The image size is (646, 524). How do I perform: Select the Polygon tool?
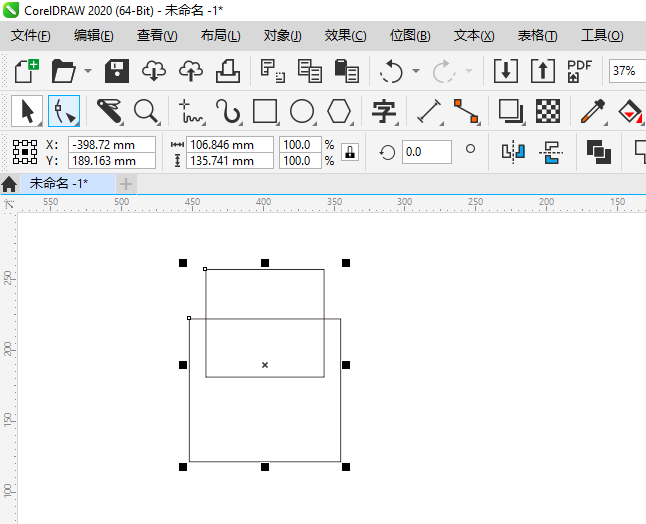coord(339,111)
